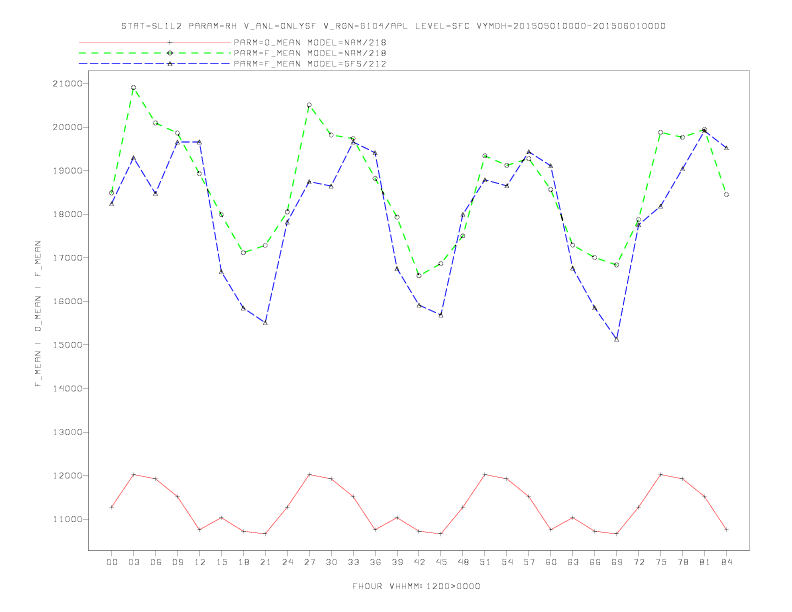
Task: Click the 81 forecast hour tick label
Action: point(705,562)
